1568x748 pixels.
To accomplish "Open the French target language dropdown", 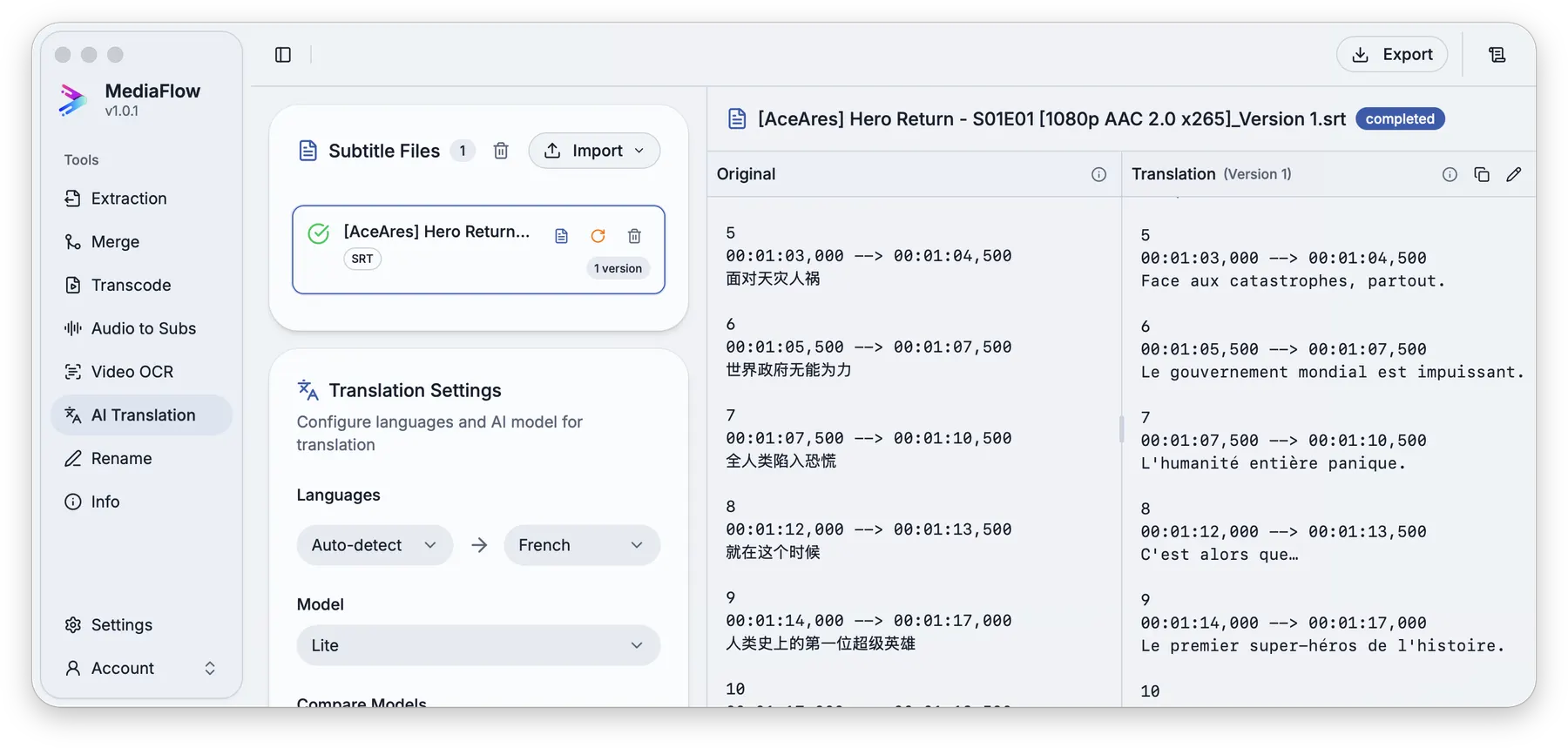I will pyautogui.click(x=582, y=545).
